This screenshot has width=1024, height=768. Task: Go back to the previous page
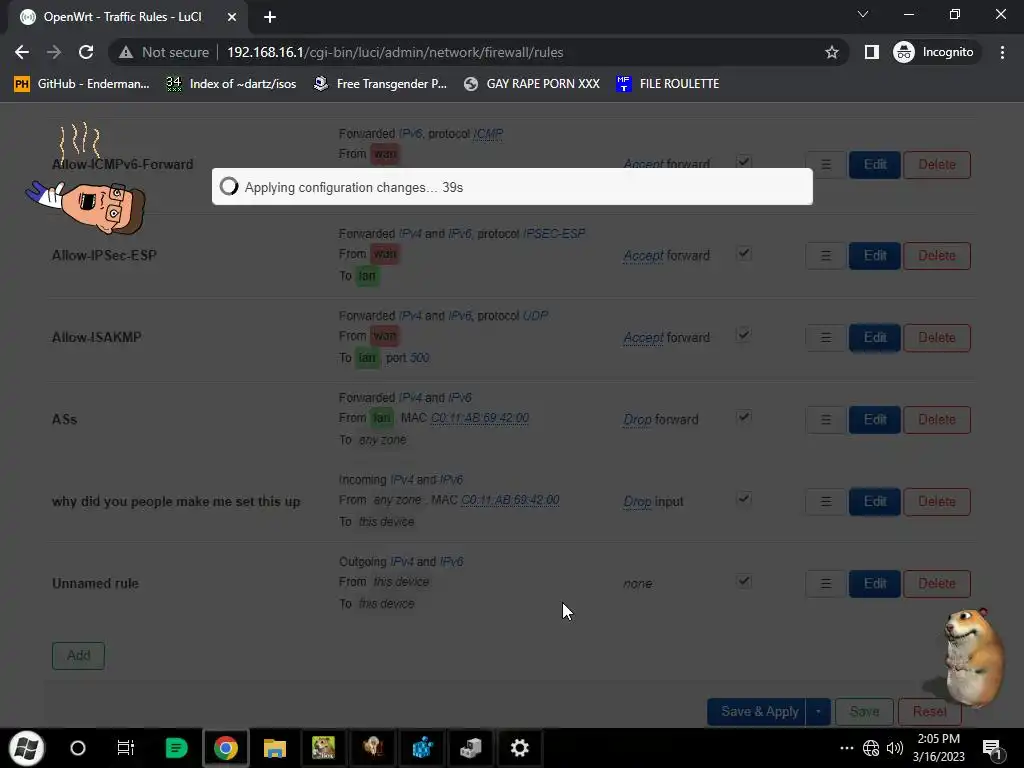click(x=22, y=52)
